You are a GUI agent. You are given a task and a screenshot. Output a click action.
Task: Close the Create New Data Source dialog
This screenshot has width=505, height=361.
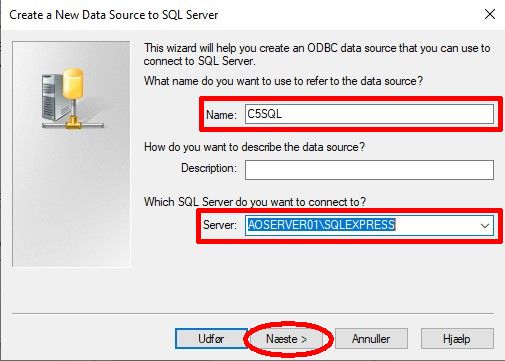[x=490, y=14]
